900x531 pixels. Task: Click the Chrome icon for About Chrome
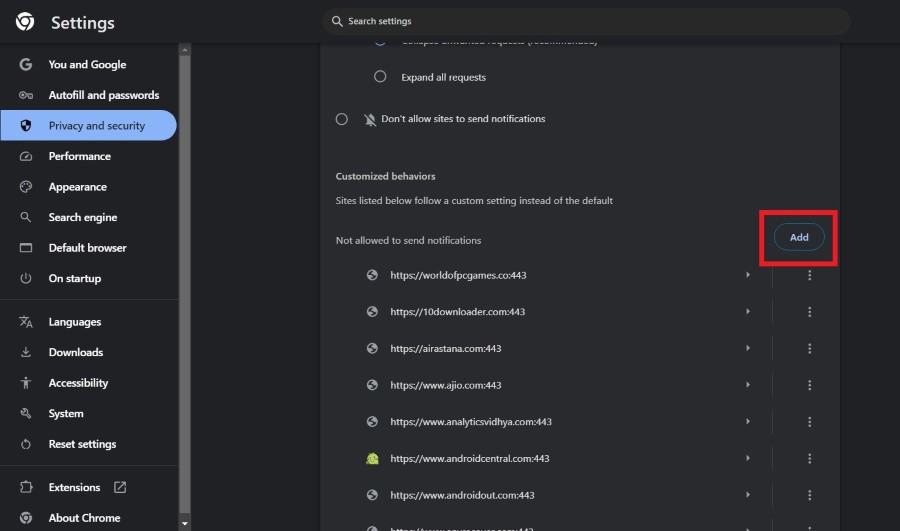tap(26, 517)
